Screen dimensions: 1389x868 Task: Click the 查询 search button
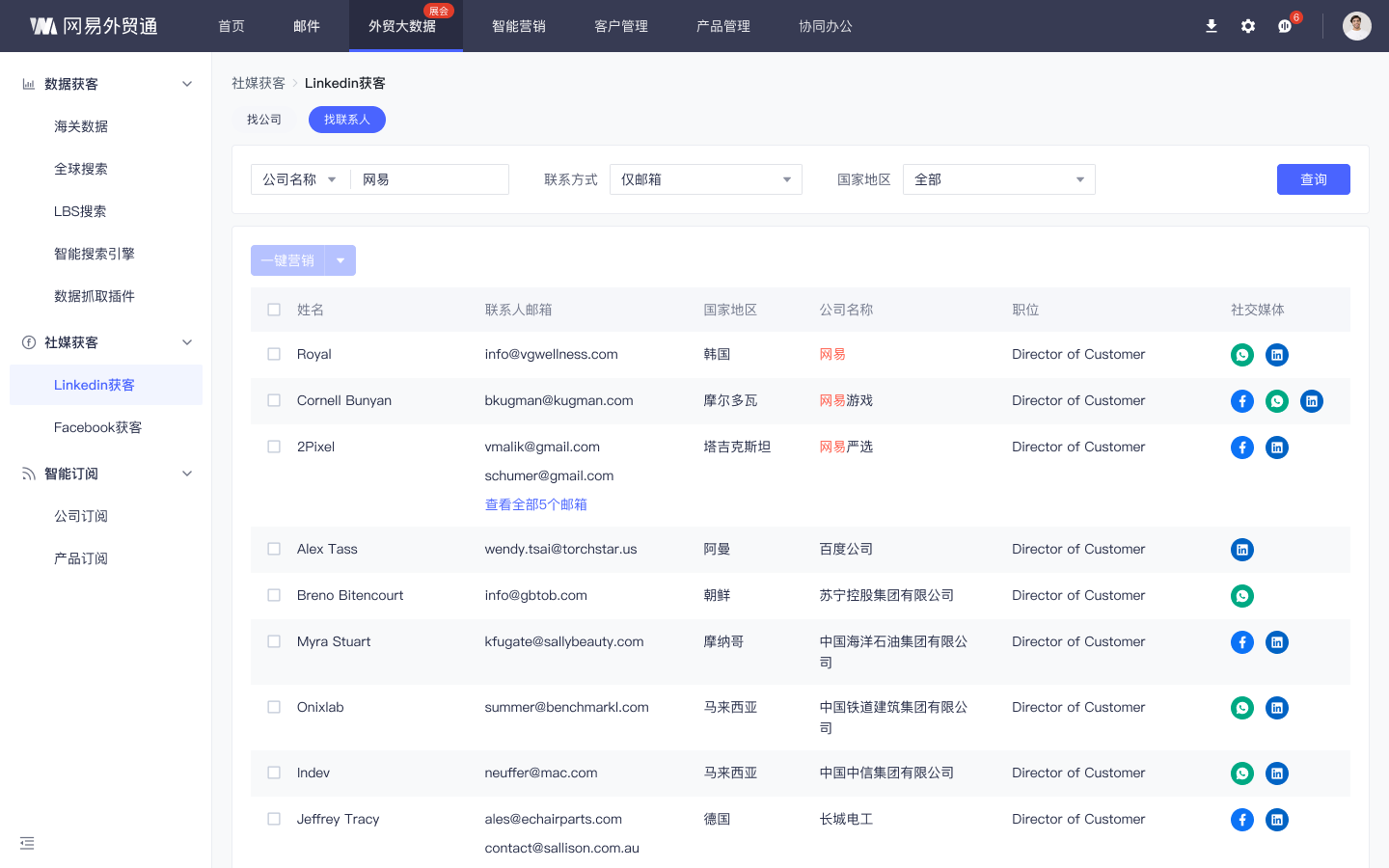[x=1314, y=179]
